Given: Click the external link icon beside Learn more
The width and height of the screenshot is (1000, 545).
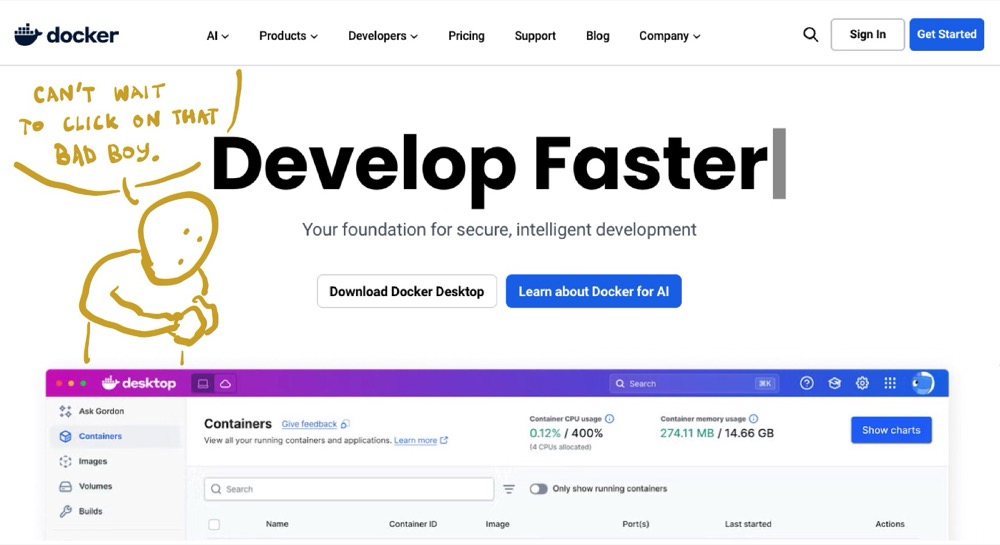Looking at the screenshot, I should pyautogui.click(x=444, y=440).
